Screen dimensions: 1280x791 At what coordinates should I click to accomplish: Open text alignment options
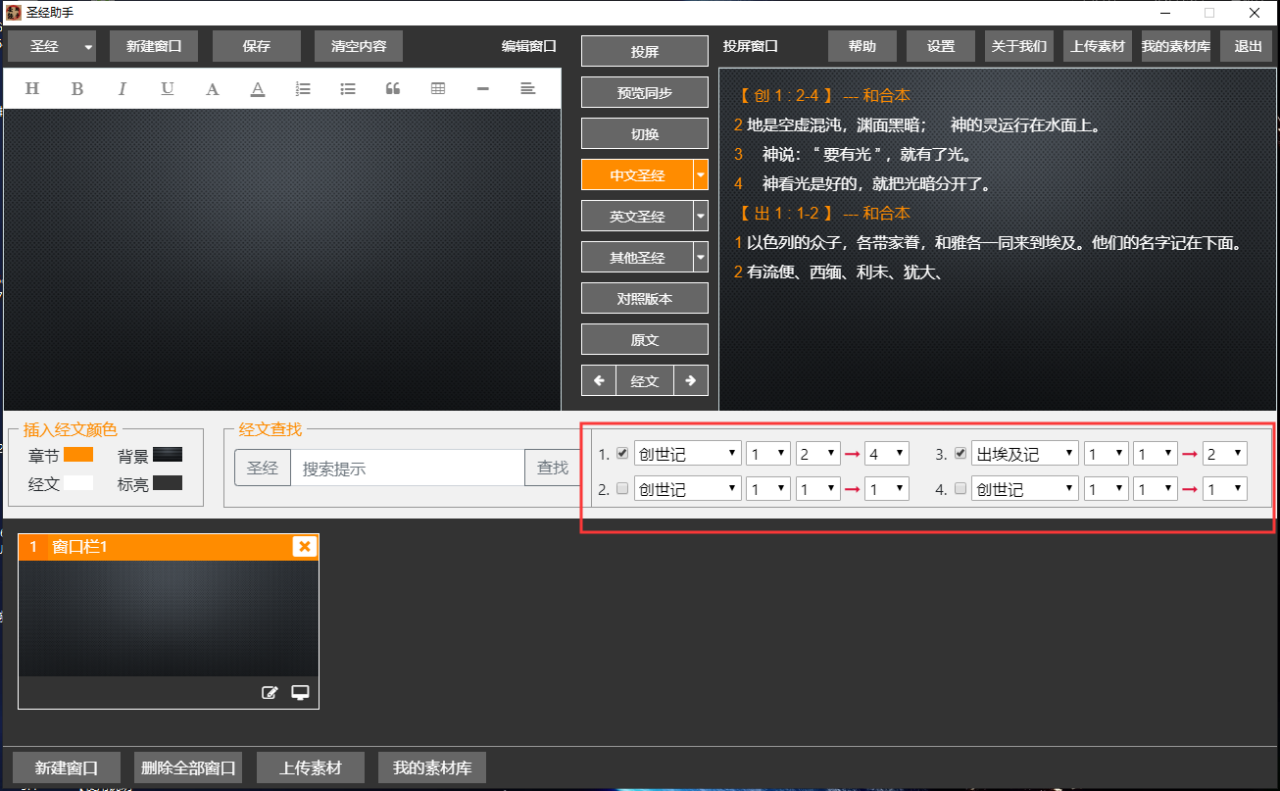pyautogui.click(x=528, y=89)
